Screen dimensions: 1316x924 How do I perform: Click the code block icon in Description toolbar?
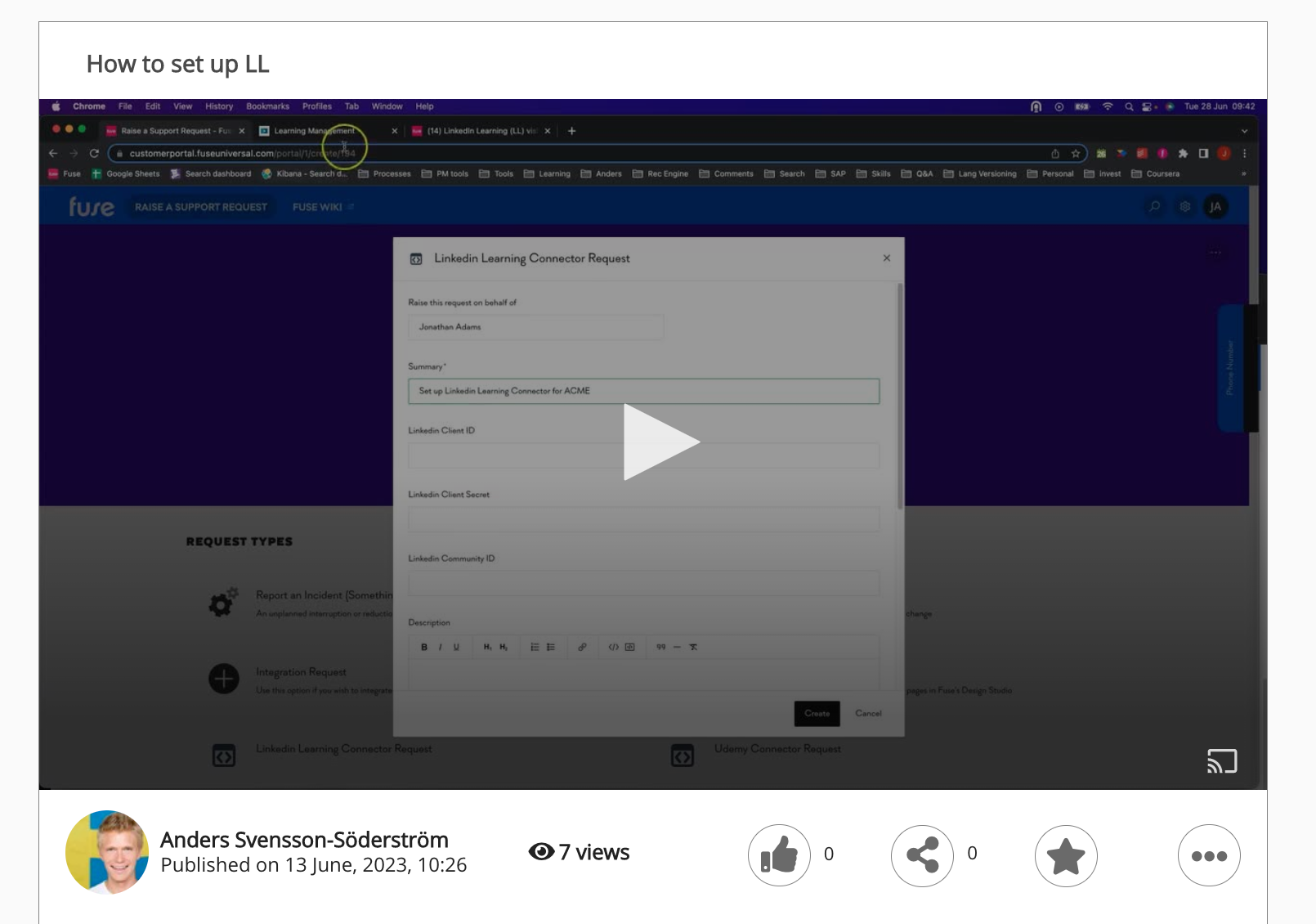click(x=614, y=647)
